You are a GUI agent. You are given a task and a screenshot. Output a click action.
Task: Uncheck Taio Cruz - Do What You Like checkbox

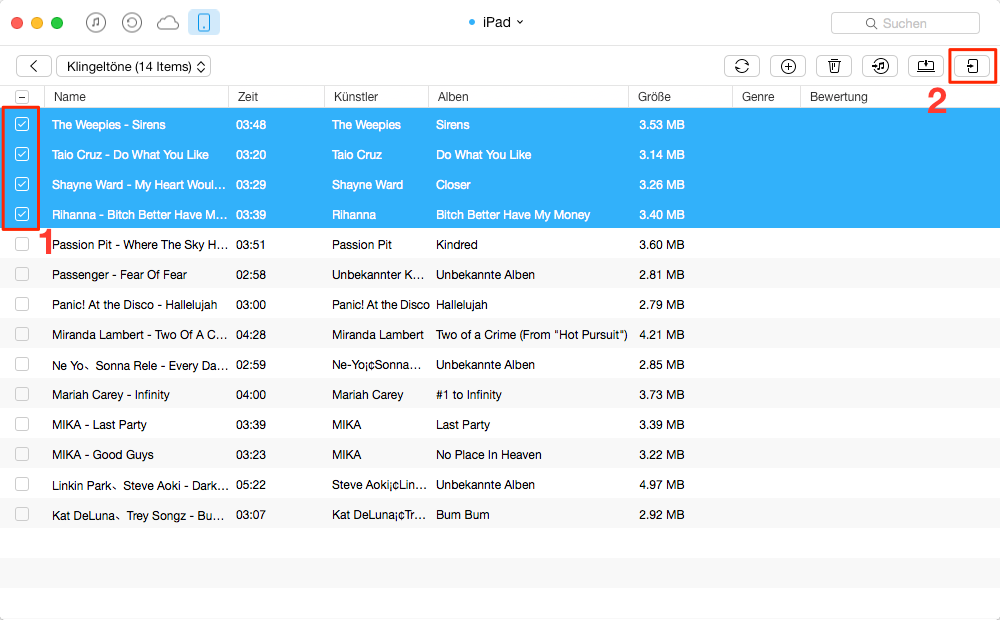point(22,154)
